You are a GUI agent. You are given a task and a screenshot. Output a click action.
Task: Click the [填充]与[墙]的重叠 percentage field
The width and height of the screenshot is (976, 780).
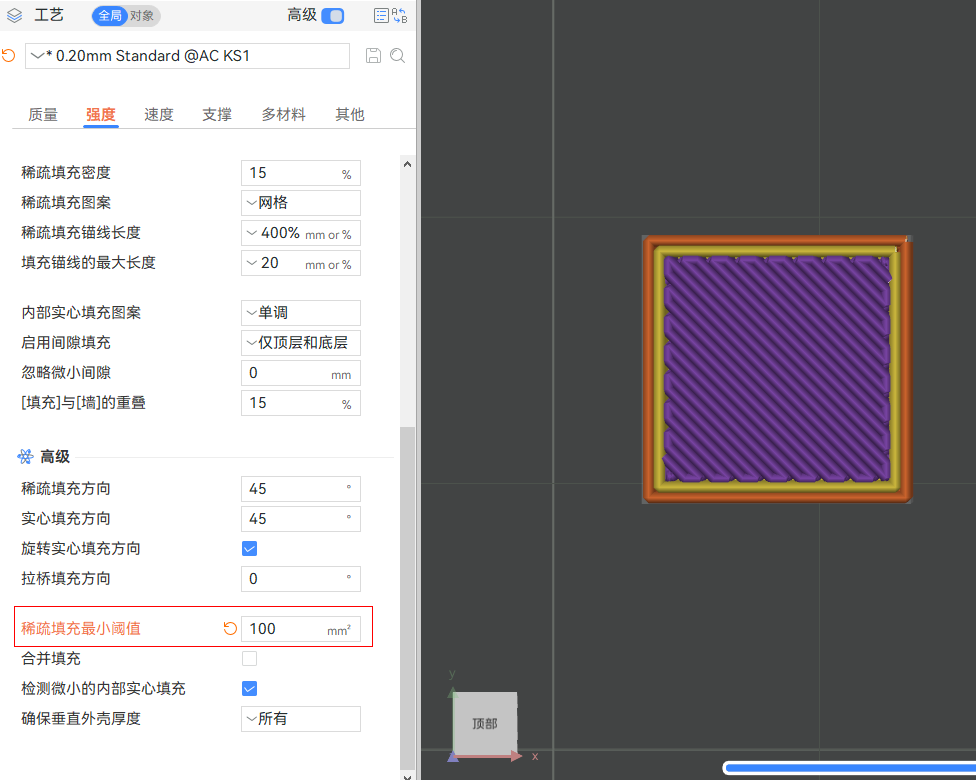coord(301,403)
